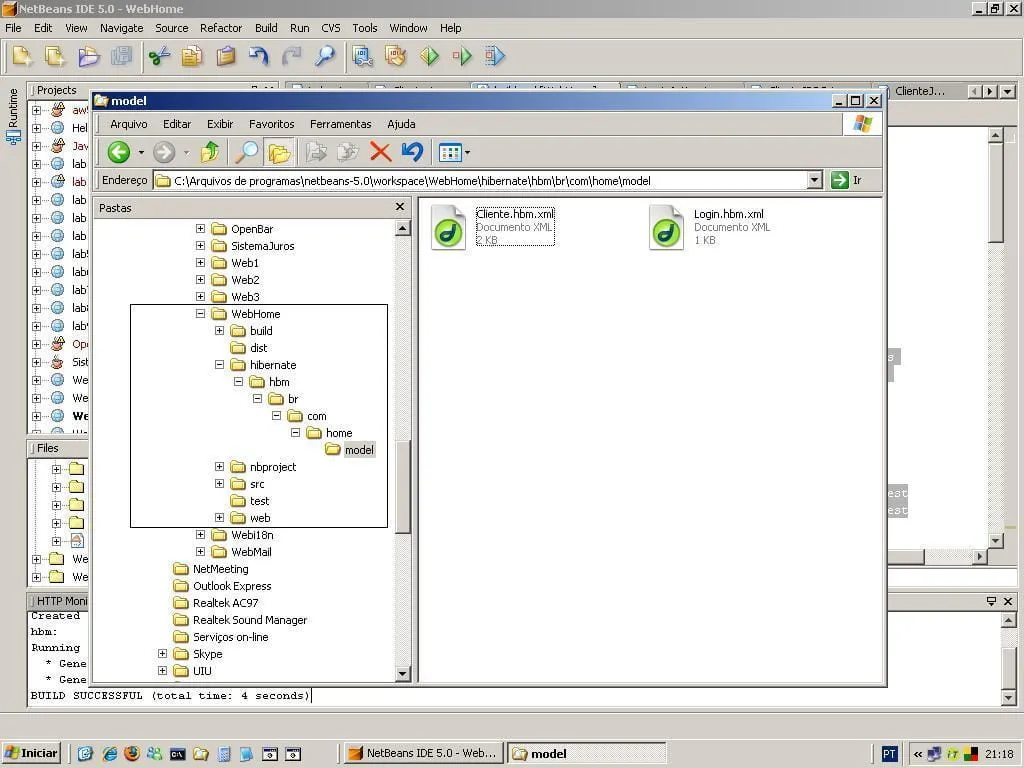Collapse the WebHome folder node

[x=200, y=314]
